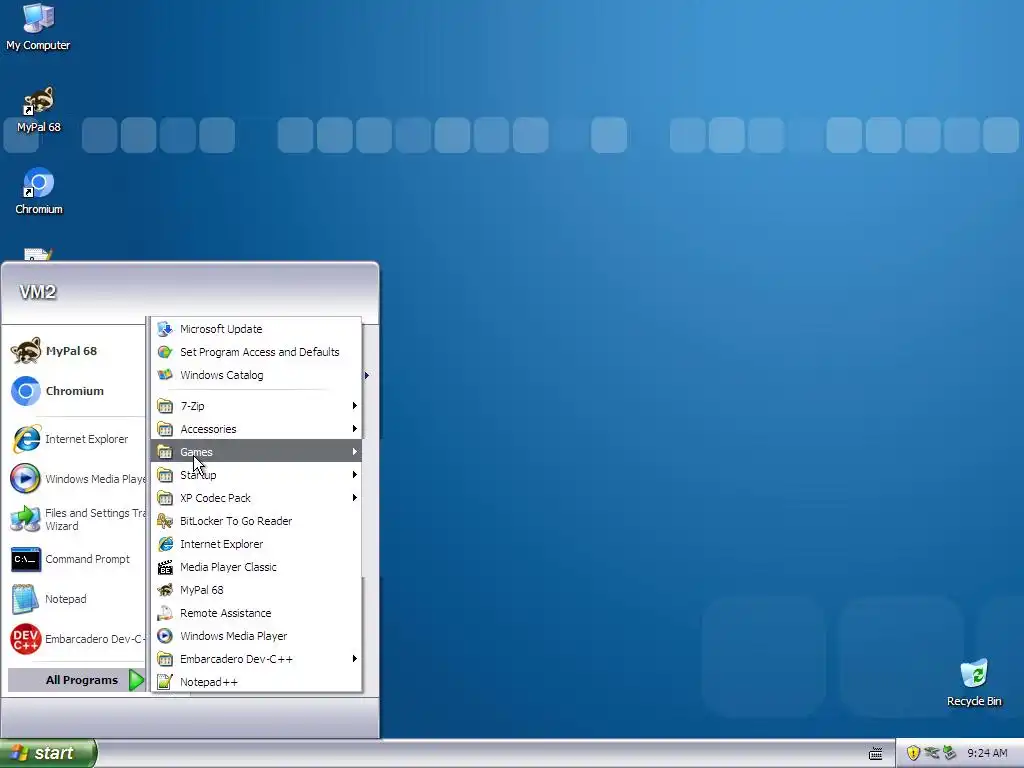Click Windows Media Player icon in All Programs list
The width and height of the screenshot is (1024, 768).
click(165, 635)
